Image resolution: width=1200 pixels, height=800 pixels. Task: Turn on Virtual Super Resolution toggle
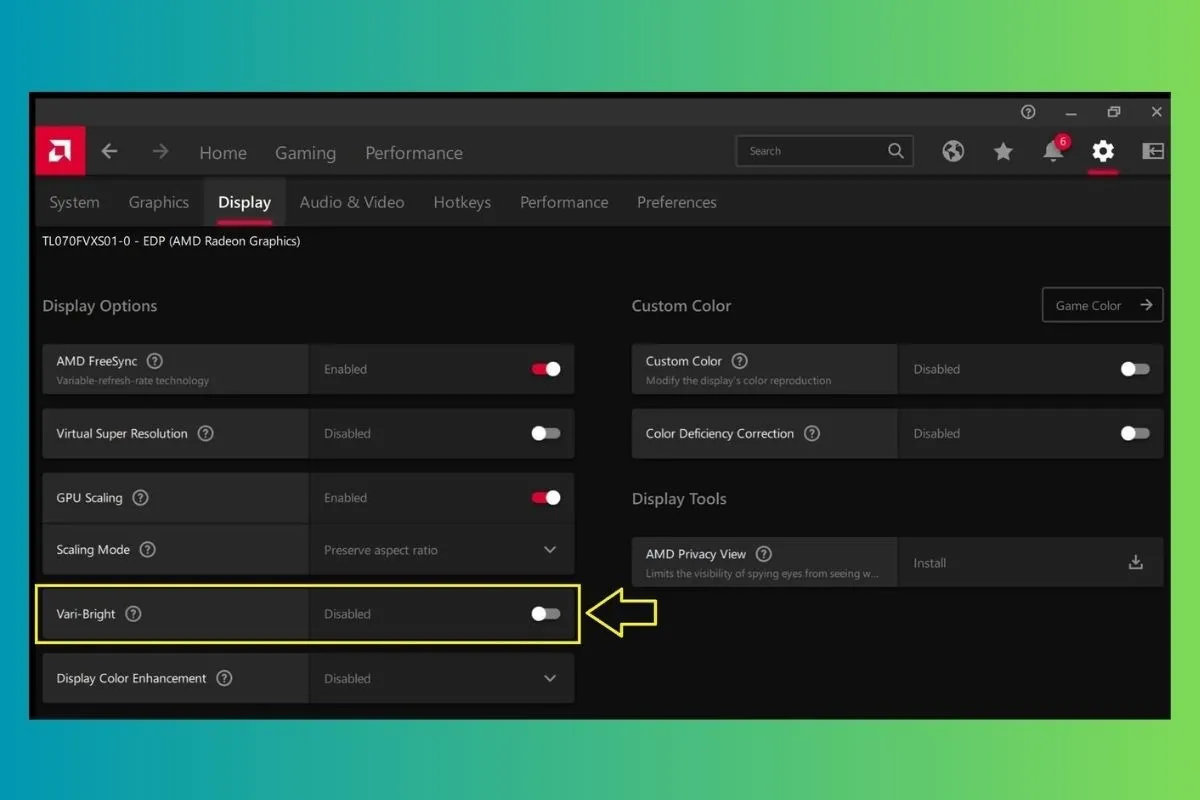pyautogui.click(x=546, y=433)
